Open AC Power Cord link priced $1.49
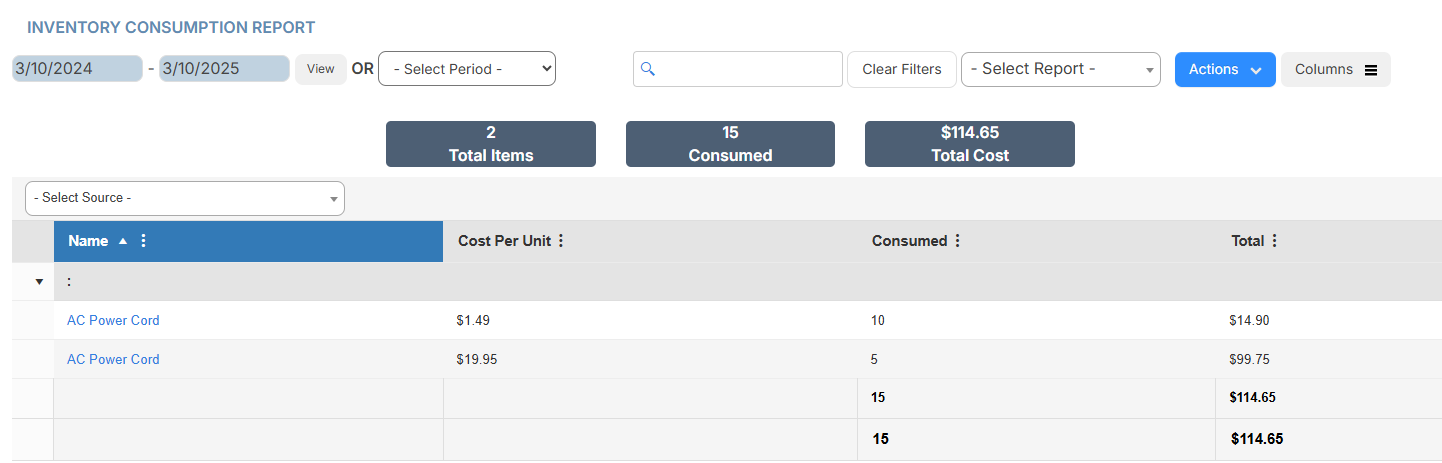The height and width of the screenshot is (463, 1442). click(x=113, y=321)
